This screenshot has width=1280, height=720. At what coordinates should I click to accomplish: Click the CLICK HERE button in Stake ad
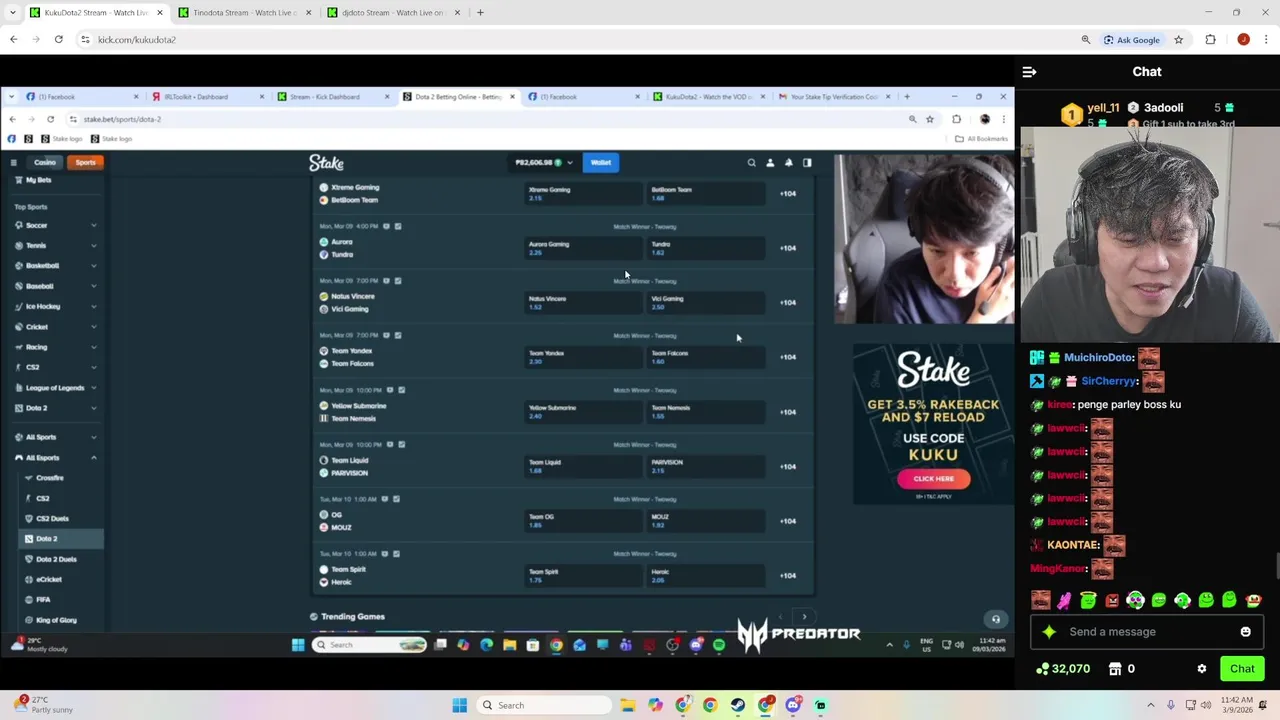(x=933, y=478)
